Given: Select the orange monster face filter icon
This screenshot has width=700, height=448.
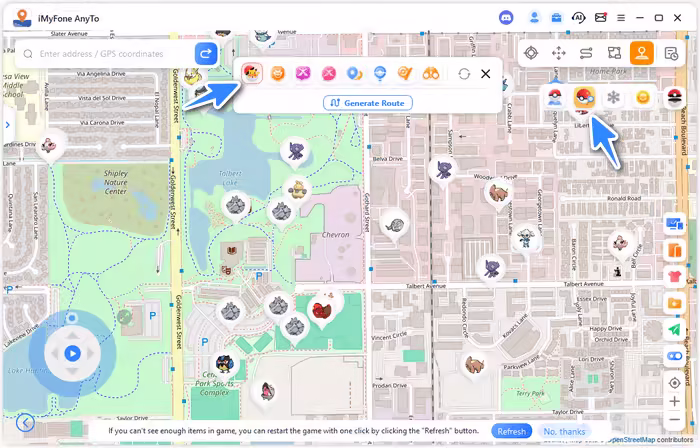Looking at the screenshot, I should (x=278, y=74).
